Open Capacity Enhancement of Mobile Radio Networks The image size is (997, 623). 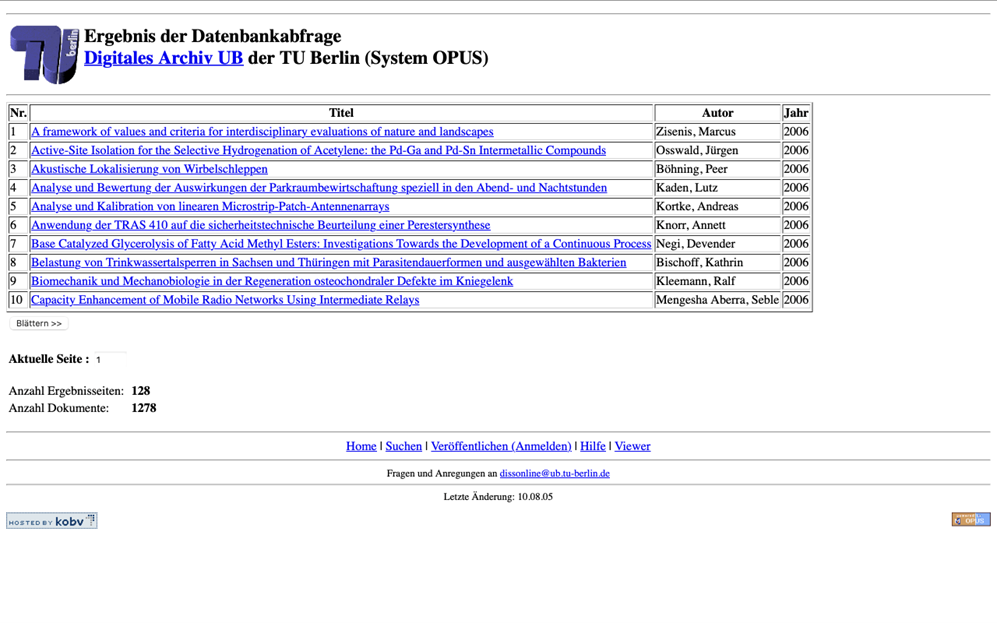pyautogui.click(x=225, y=299)
